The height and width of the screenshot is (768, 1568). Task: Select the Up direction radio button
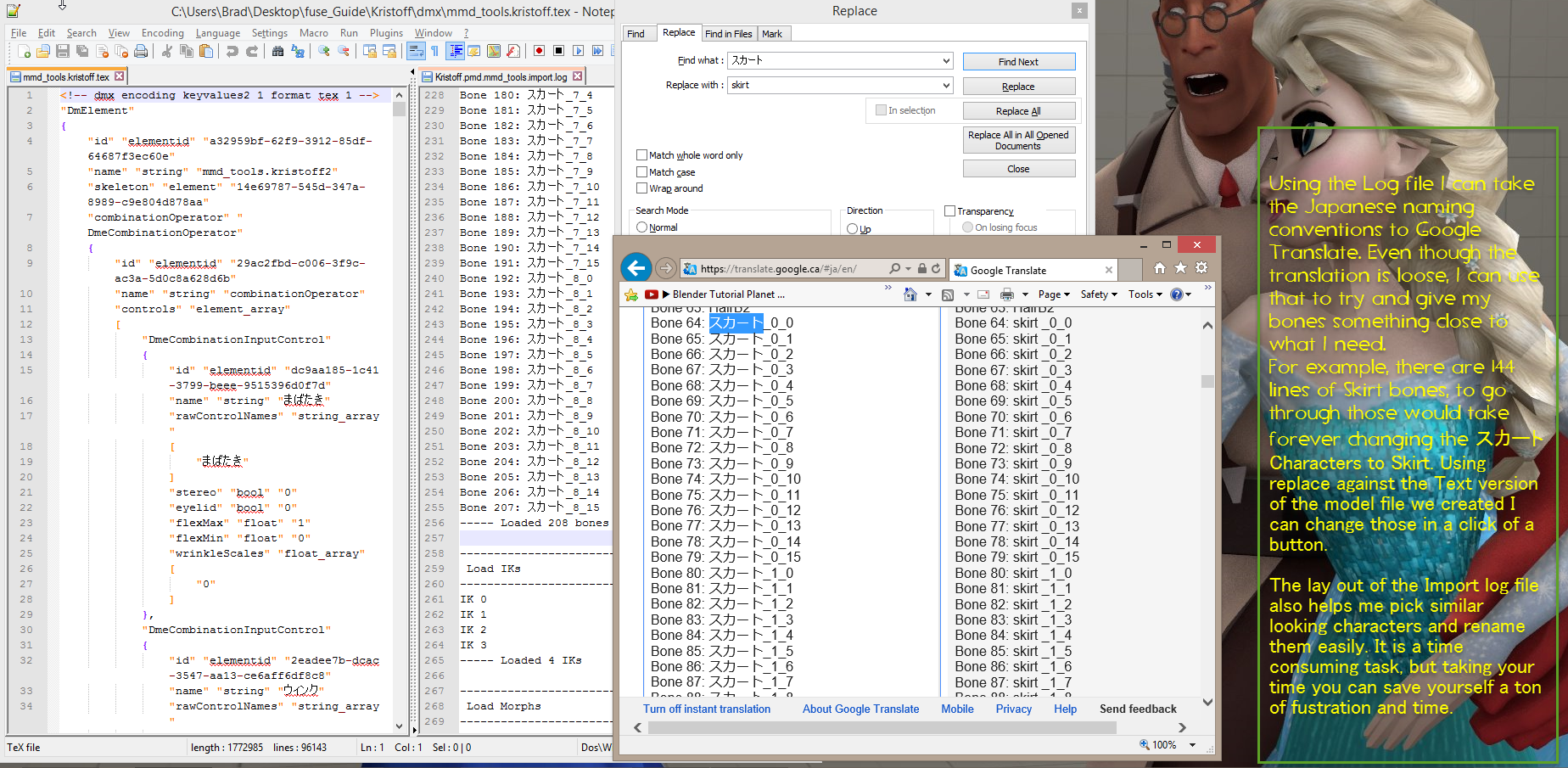click(853, 228)
